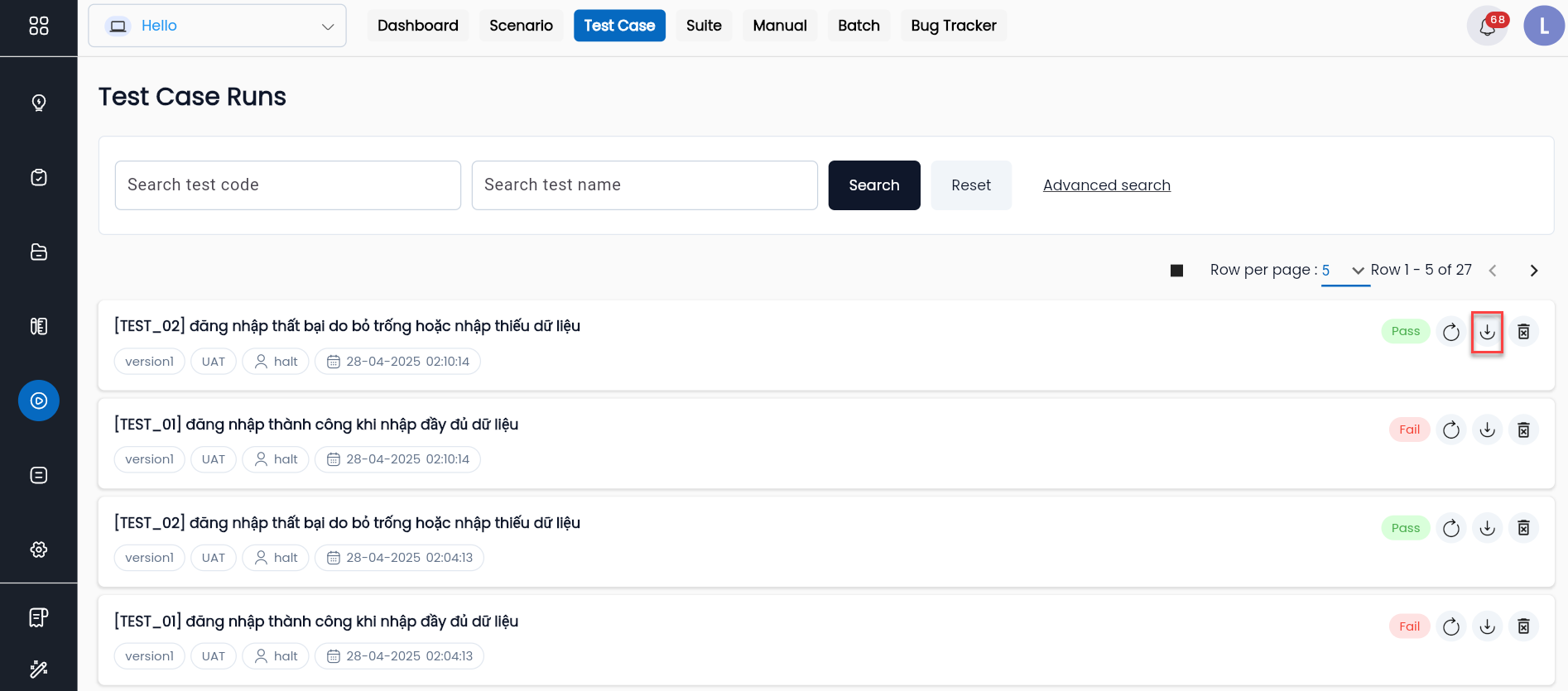
Task: Click the Fail badge of the 02:10:14 run
Action: pyautogui.click(x=1409, y=429)
